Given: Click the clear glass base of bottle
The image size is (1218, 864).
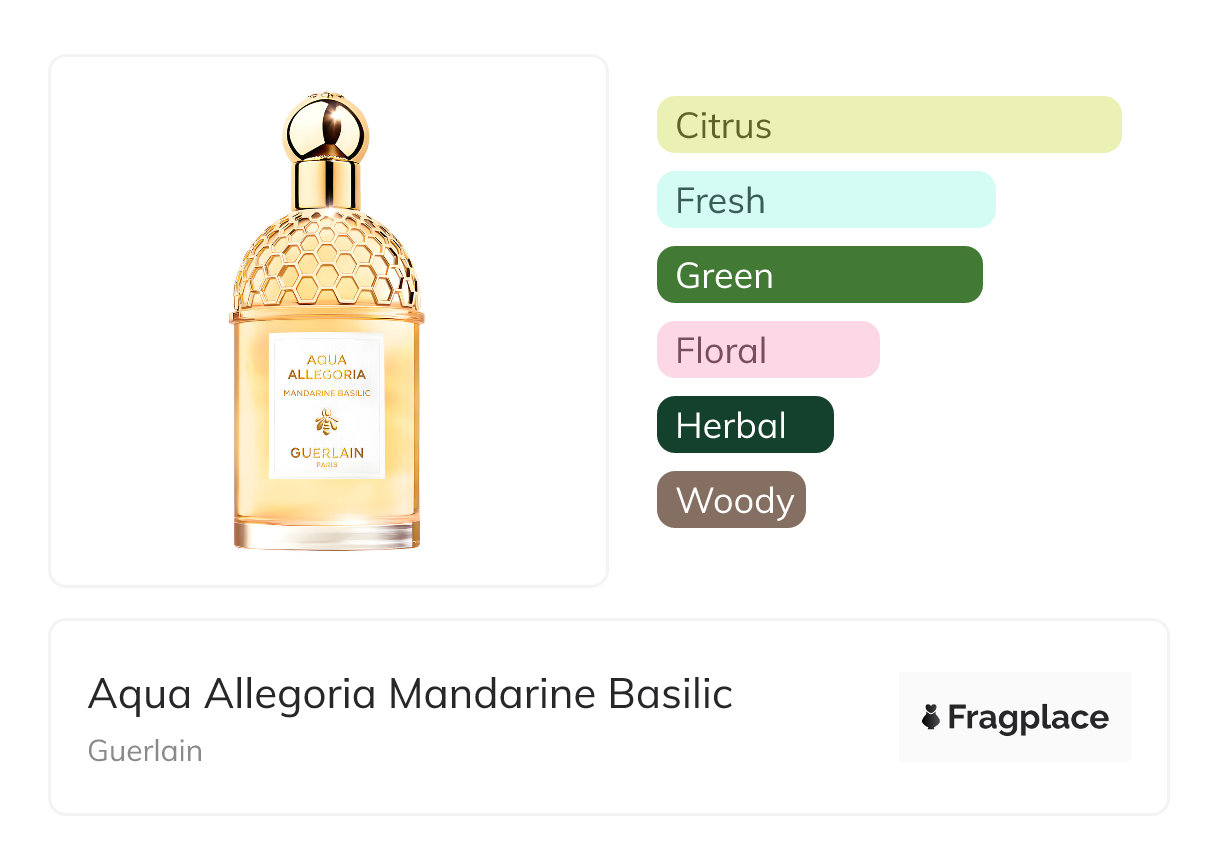Looking at the screenshot, I should pyautogui.click(x=327, y=534).
